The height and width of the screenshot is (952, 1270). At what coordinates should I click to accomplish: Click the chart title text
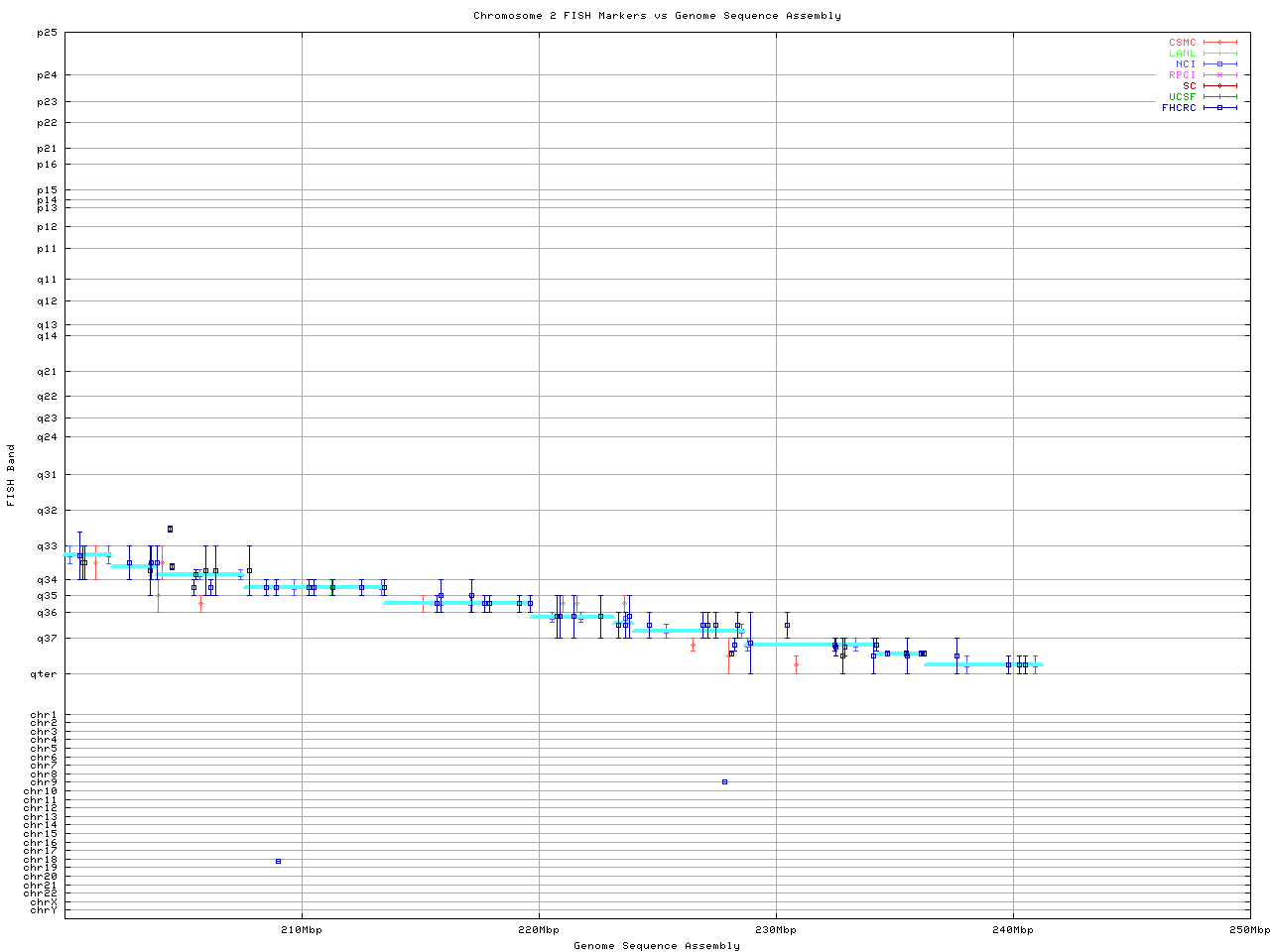[657, 16]
